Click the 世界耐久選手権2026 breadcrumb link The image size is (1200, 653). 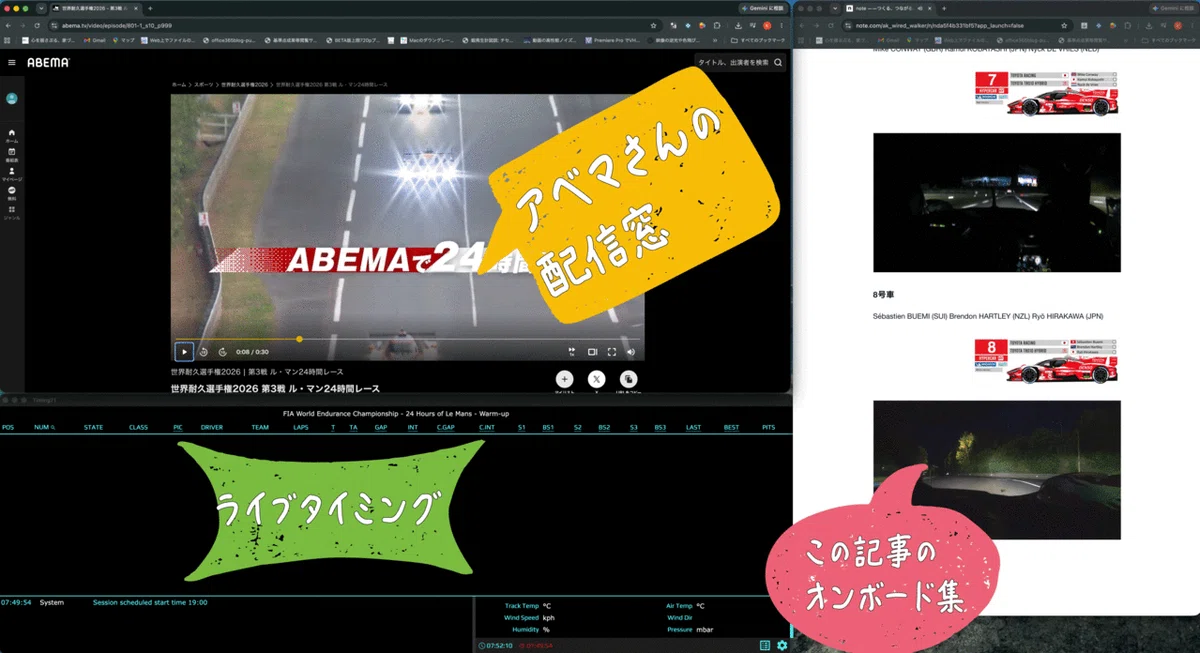click(x=243, y=85)
